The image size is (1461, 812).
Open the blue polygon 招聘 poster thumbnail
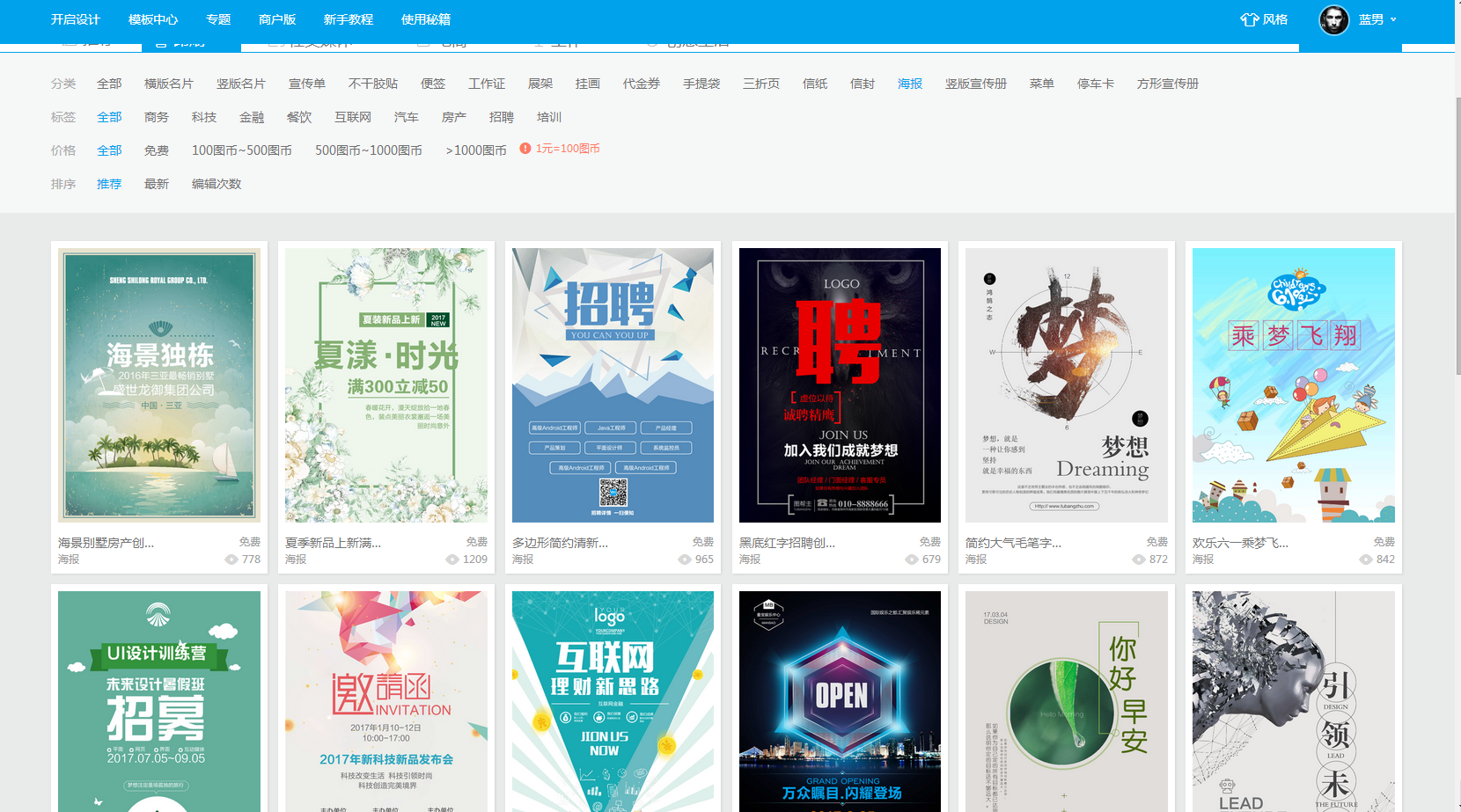pos(613,385)
